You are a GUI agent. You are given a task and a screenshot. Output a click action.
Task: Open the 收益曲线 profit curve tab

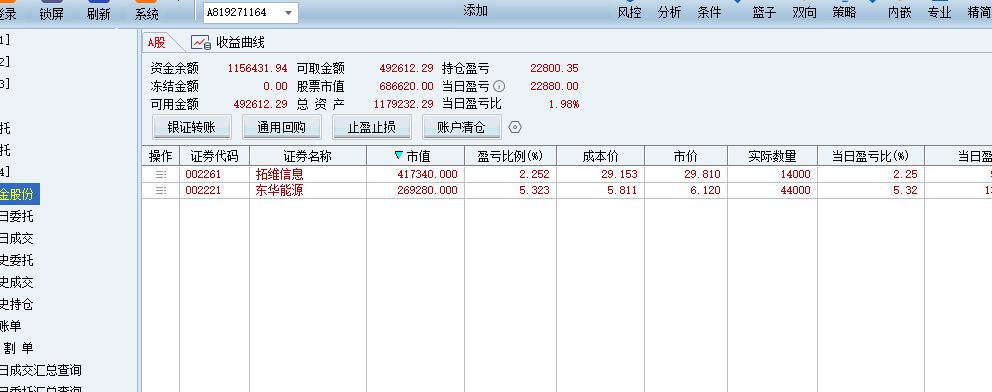pyautogui.click(x=240, y=42)
